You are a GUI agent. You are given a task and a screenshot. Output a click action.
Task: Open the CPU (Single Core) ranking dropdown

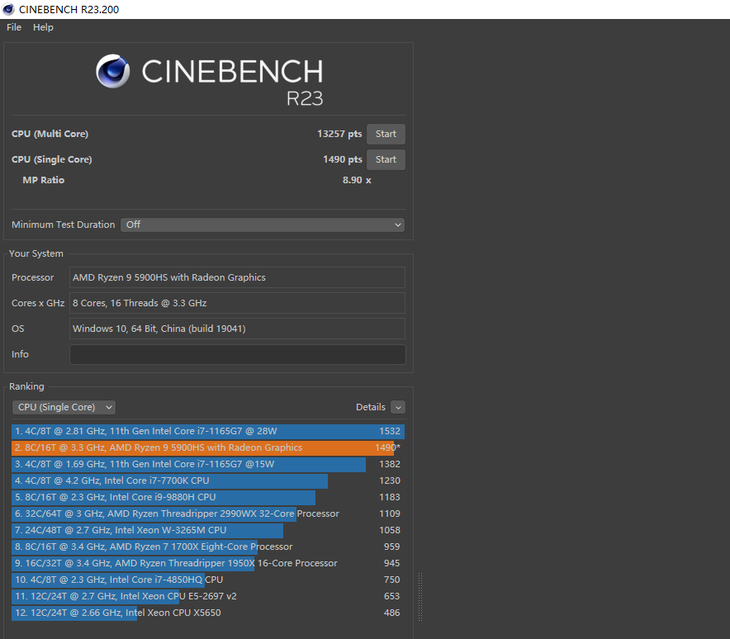64,407
